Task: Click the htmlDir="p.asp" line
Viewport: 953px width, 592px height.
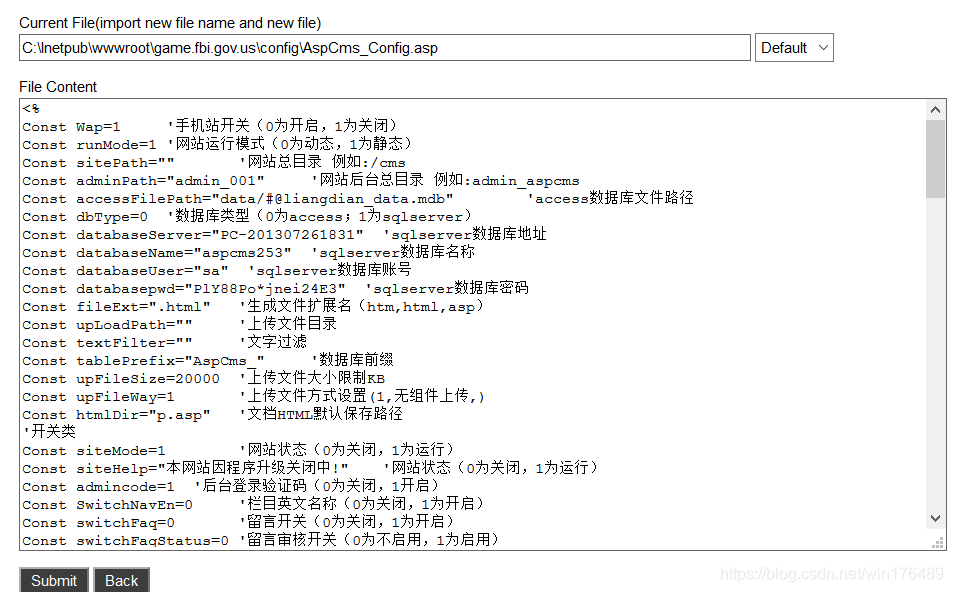Action: (213, 415)
